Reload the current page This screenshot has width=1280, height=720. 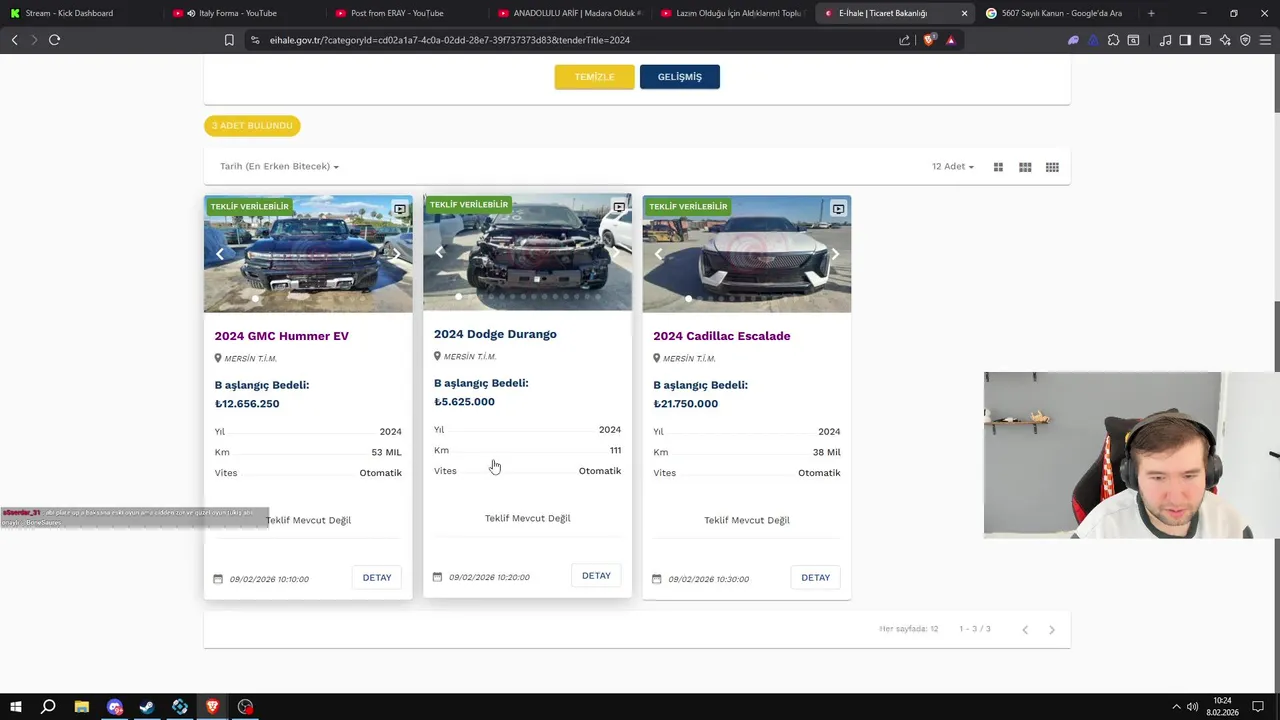54,40
